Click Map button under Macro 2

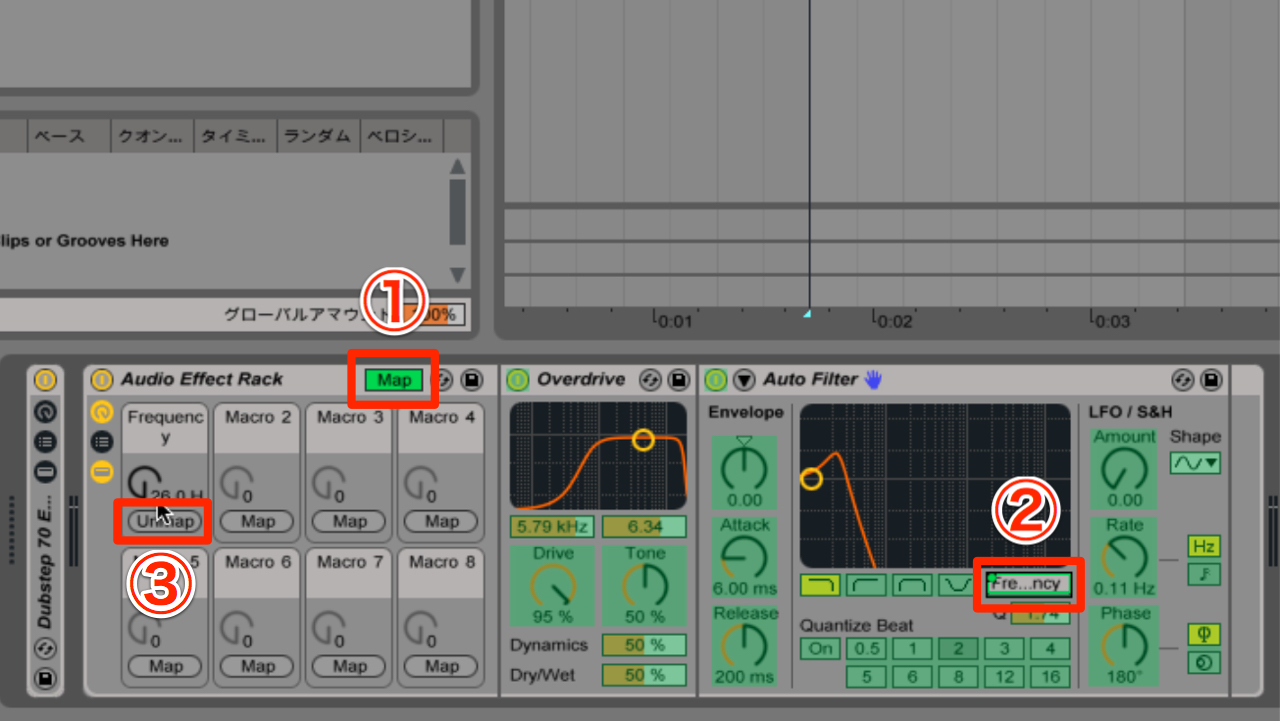point(257,521)
